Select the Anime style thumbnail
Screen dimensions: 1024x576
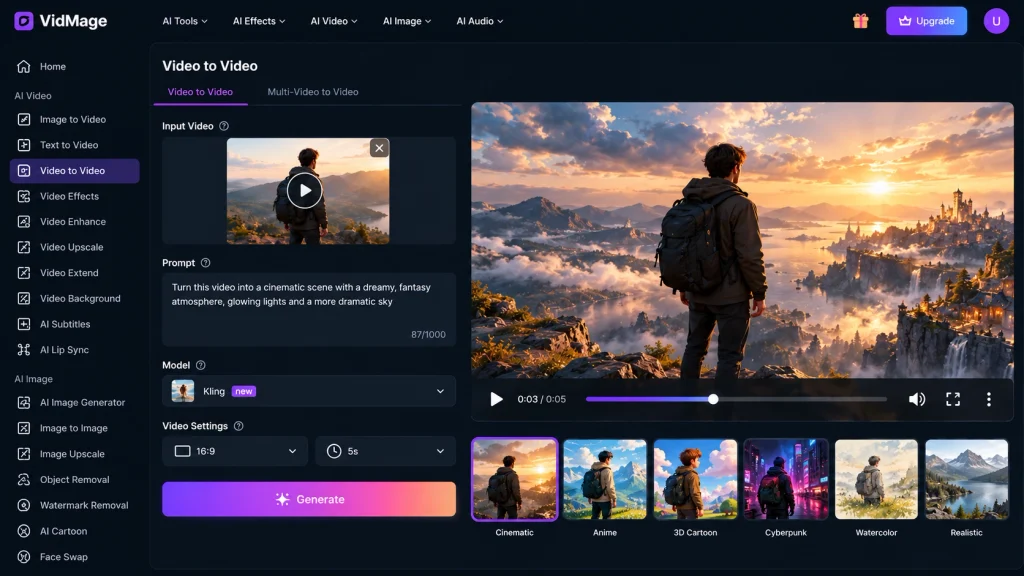pos(605,479)
